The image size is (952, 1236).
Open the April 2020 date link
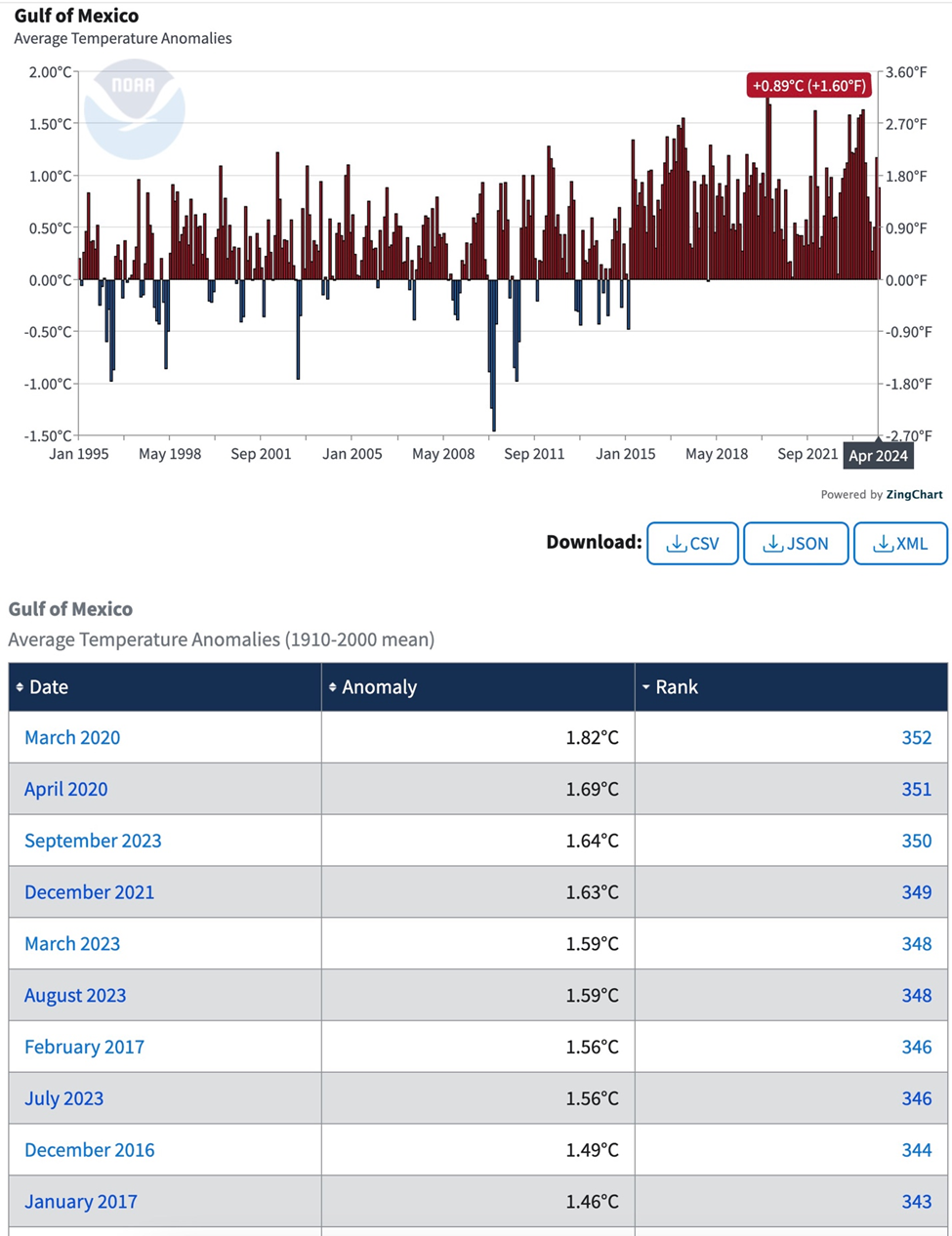click(x=66, y=789)
